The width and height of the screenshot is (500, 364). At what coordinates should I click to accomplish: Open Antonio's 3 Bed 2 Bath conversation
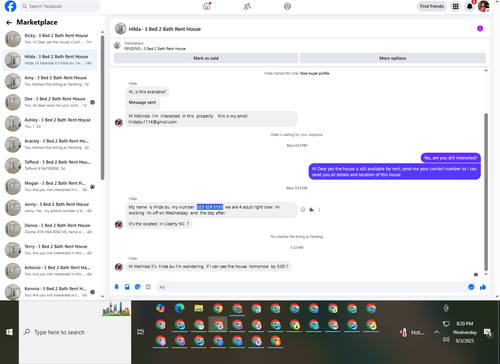point(50,271)
